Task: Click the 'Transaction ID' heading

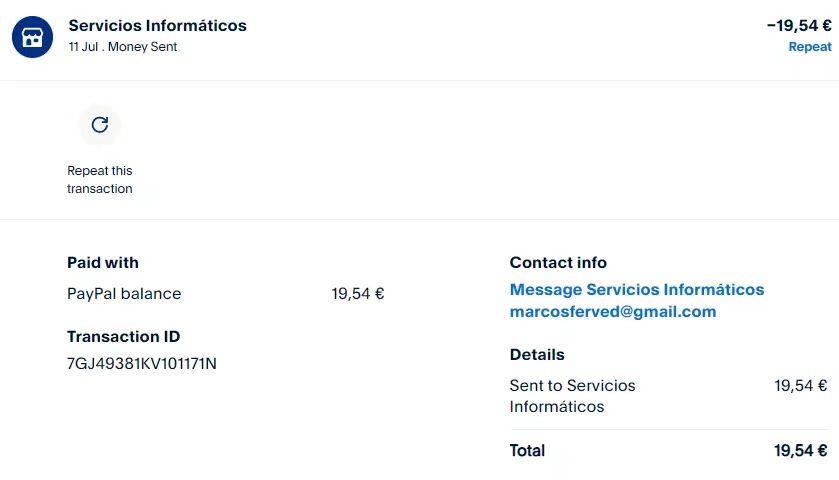Action: 123,337
